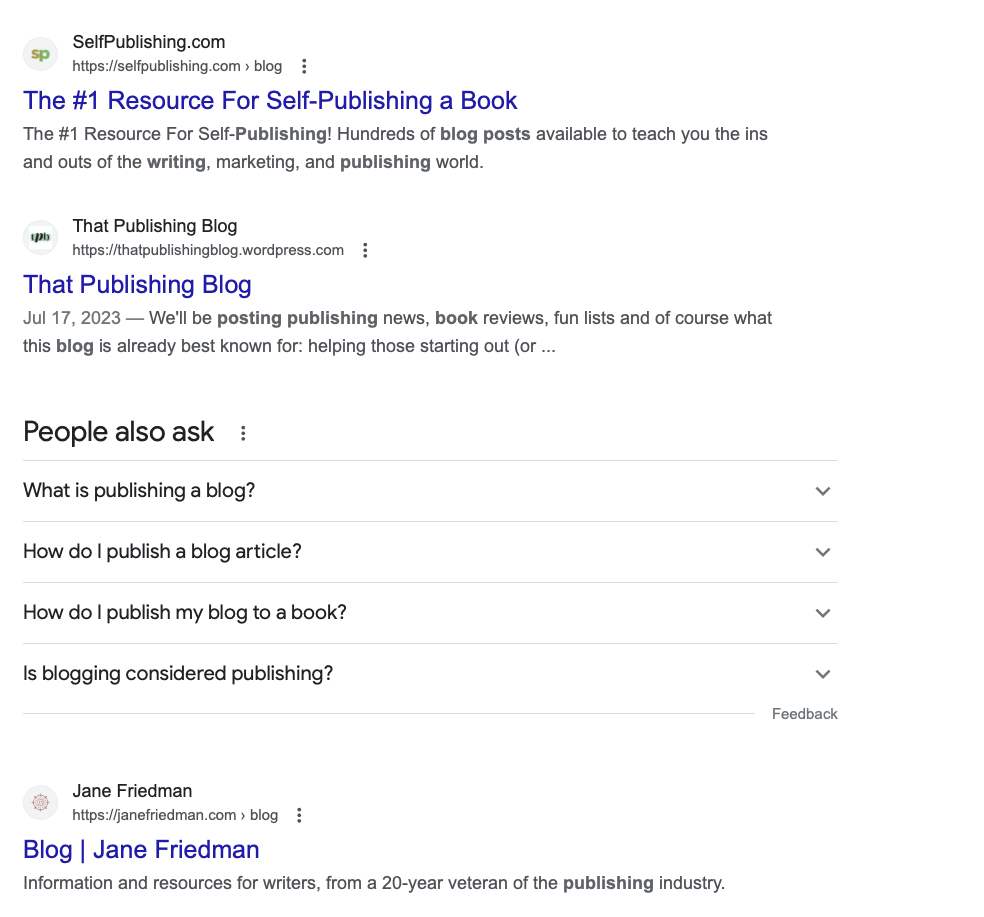
Task: Open the blue "That Publishing Blog" result title
Action: (x=137, y=285)
